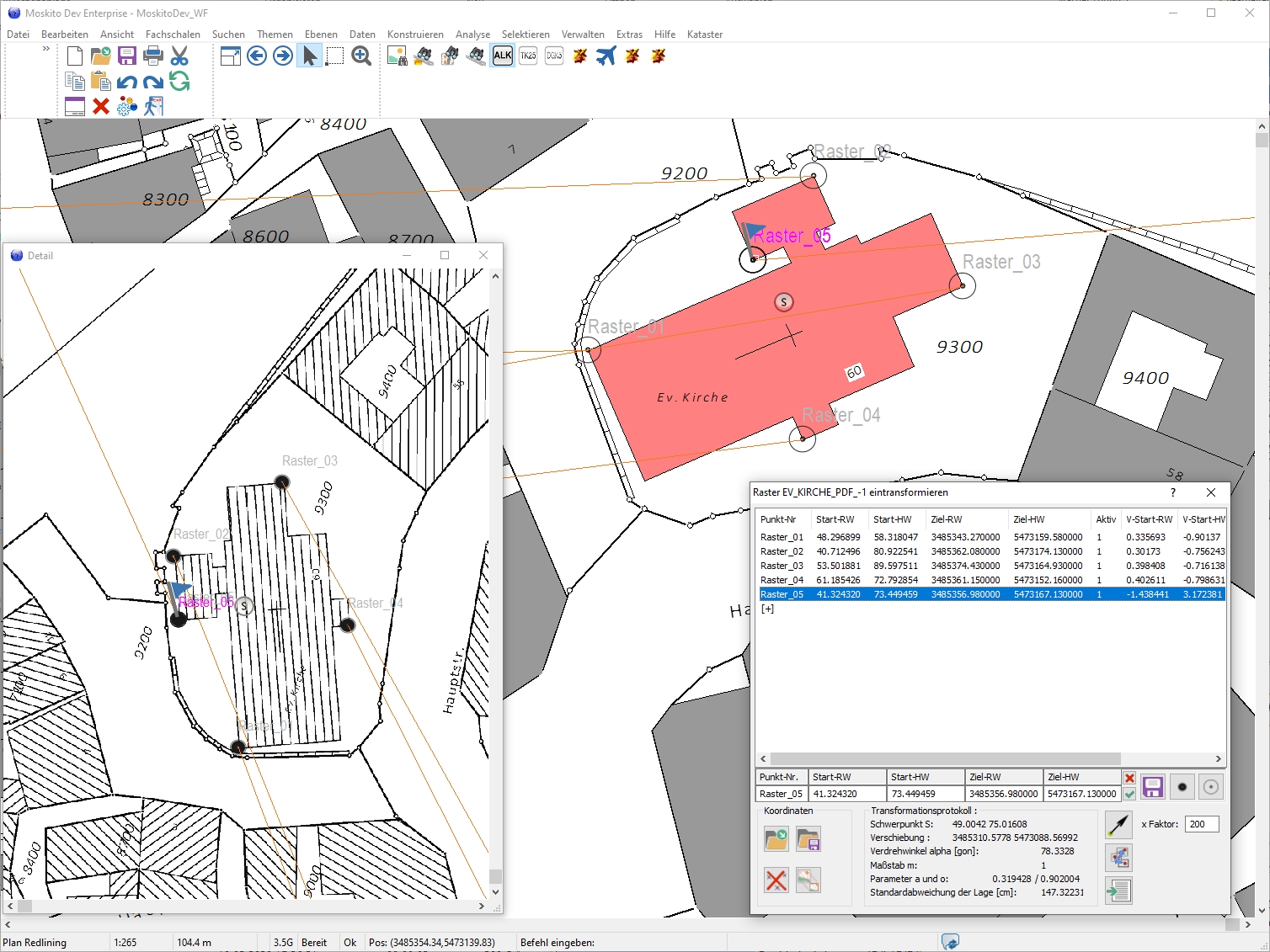The width and height of the screenshot is (1270, 952).
Task: Expand the toolbar overflow chevron
Action: point(46,49)
